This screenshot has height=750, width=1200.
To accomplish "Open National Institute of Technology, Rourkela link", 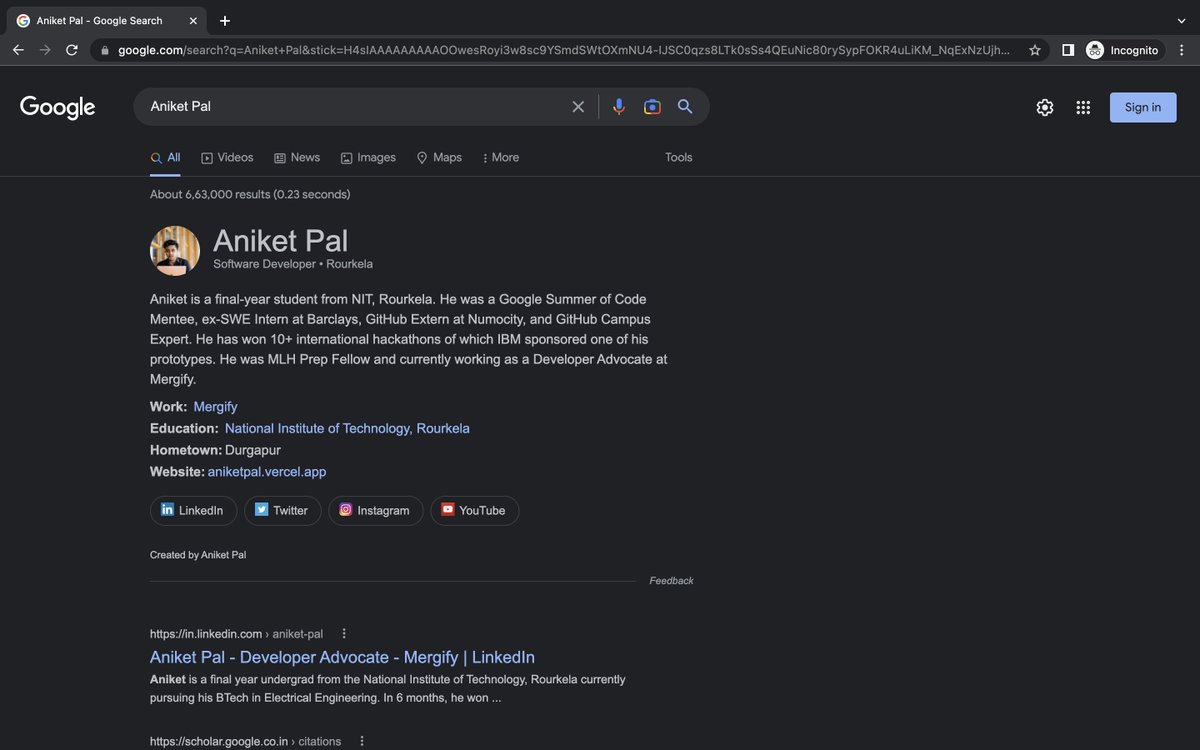I will pyautogui.click(x=347, y=428).
